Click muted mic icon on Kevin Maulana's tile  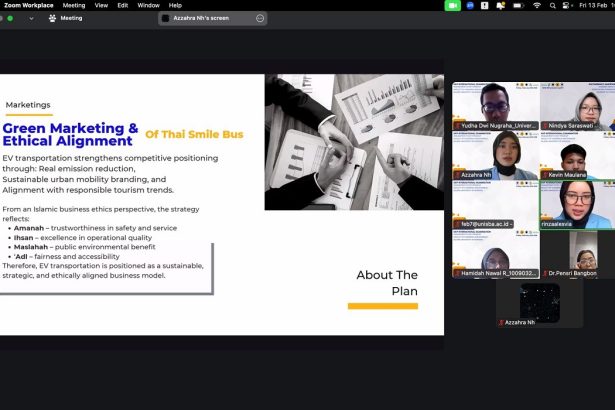coord(545,175)
